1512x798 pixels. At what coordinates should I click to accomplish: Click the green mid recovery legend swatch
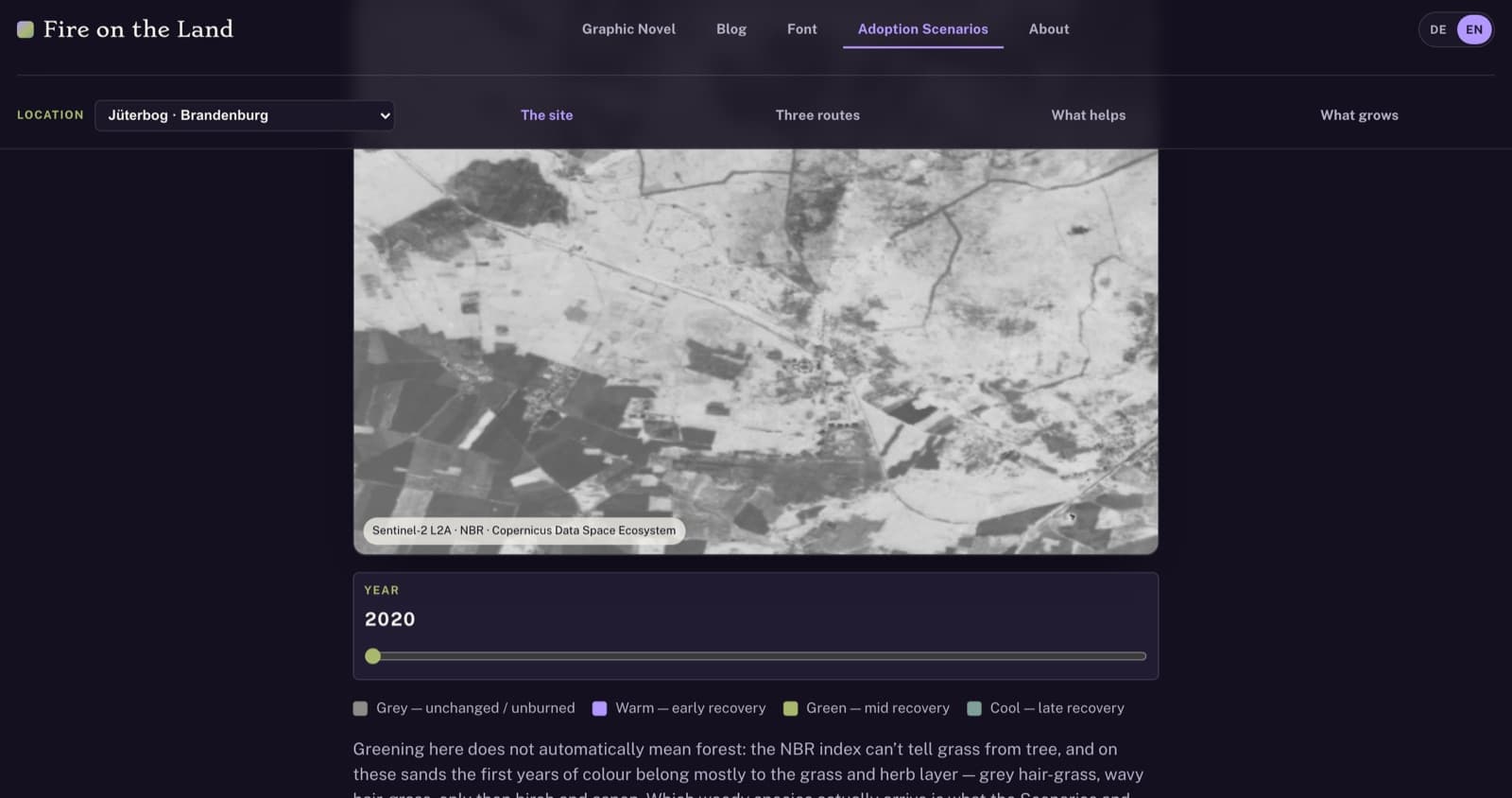pos(790,708)
